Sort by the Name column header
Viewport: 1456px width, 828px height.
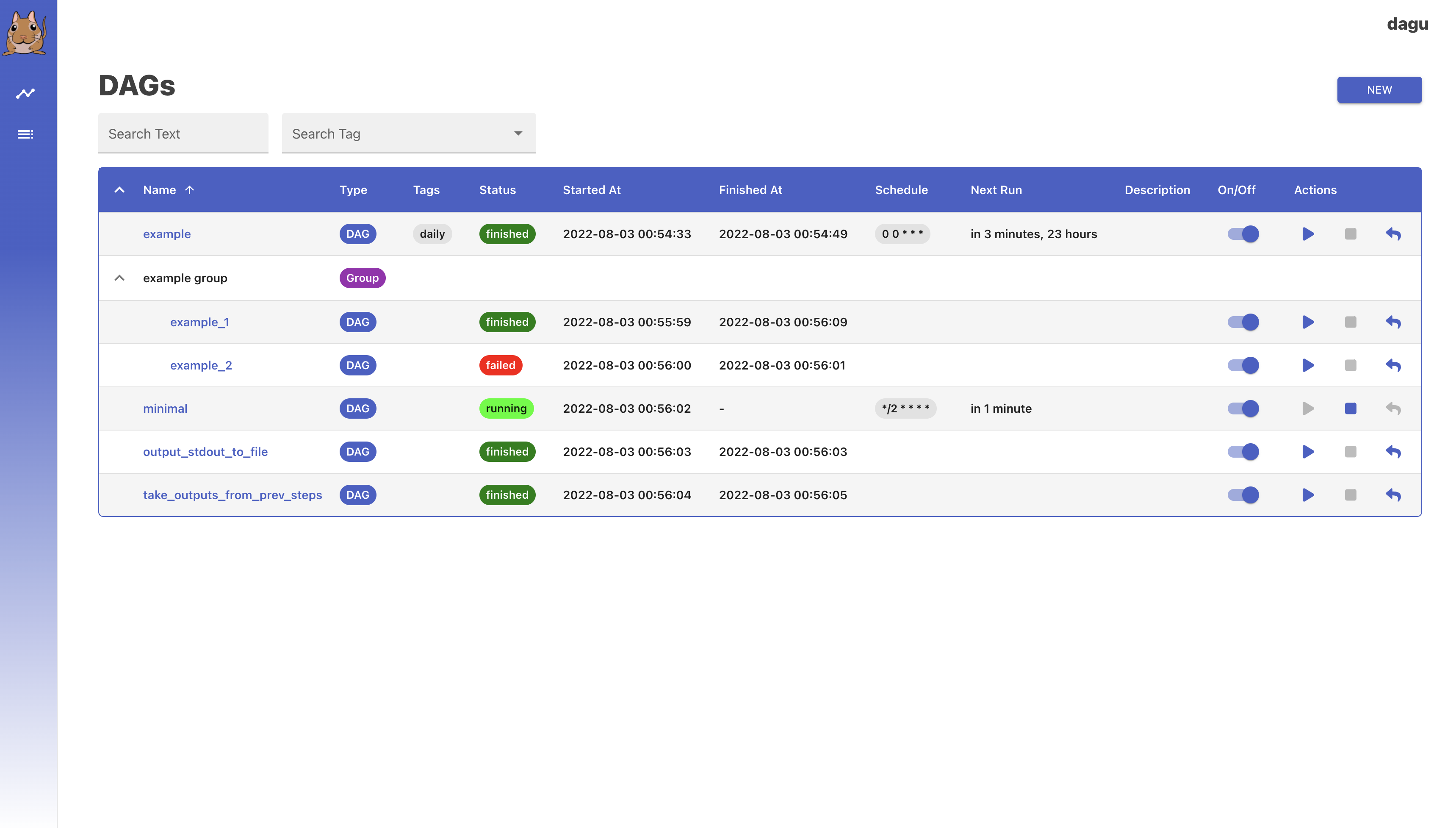160,190
